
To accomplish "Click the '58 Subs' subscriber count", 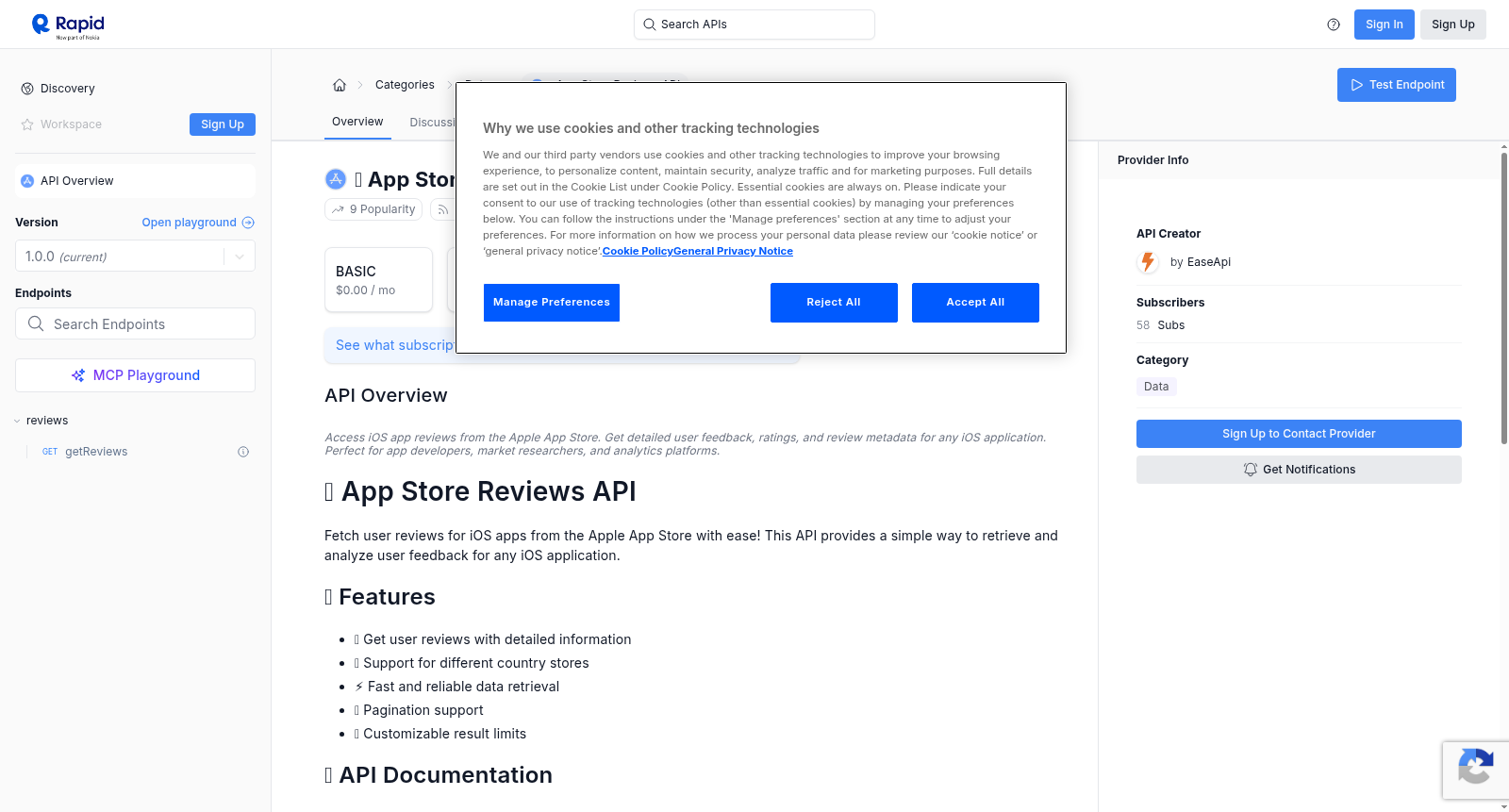I will point(1160,325).
